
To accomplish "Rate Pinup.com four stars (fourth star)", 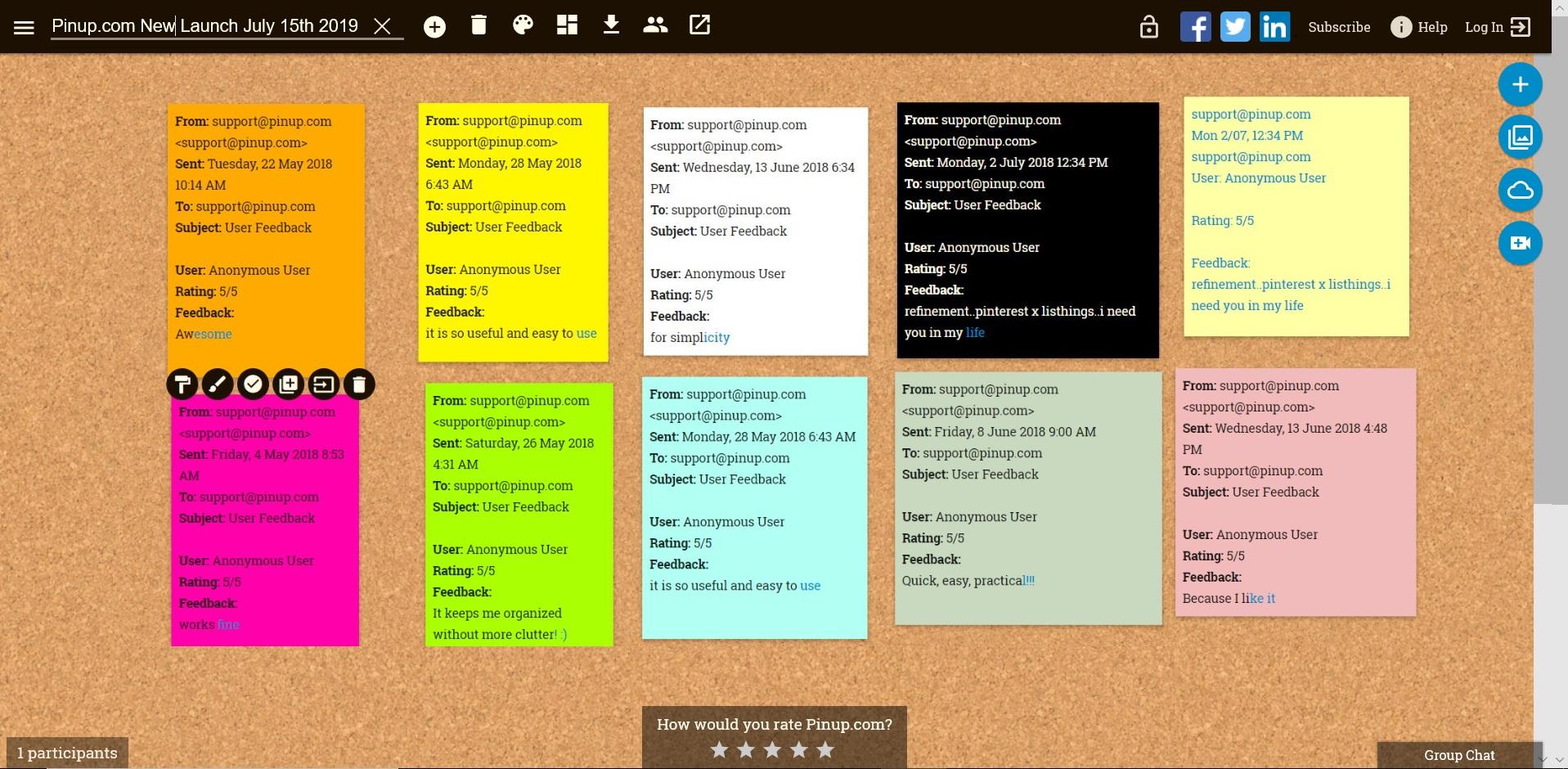I will (x=799, y=749).
